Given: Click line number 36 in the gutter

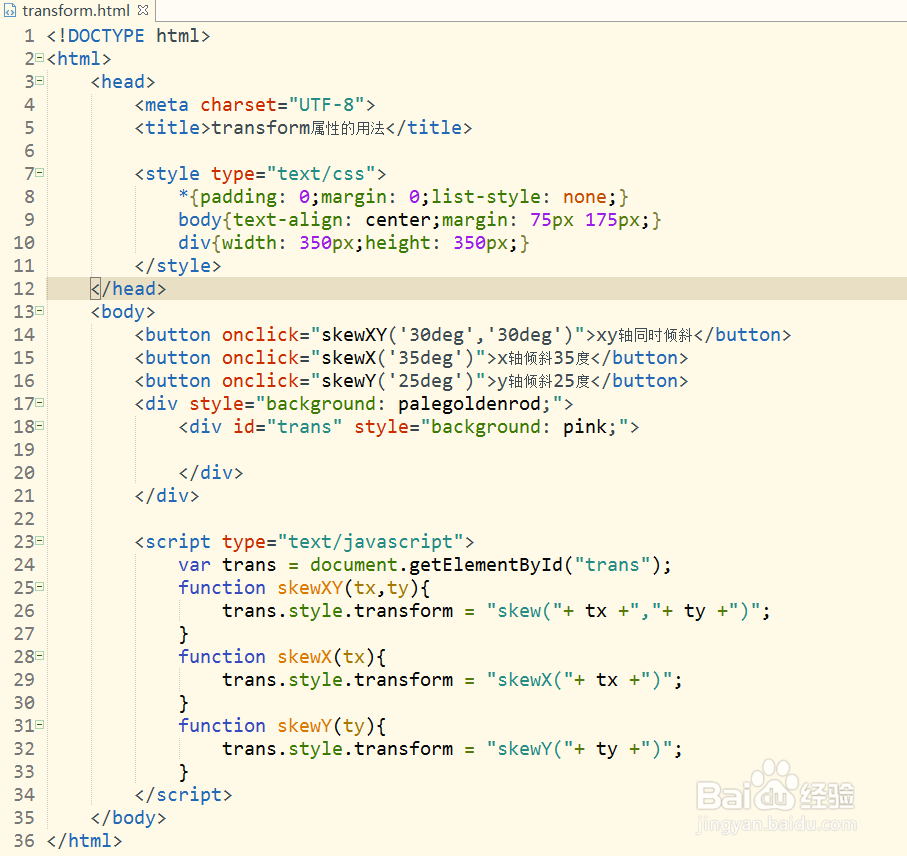Looking at the screenshot, I should coord(24,840).
